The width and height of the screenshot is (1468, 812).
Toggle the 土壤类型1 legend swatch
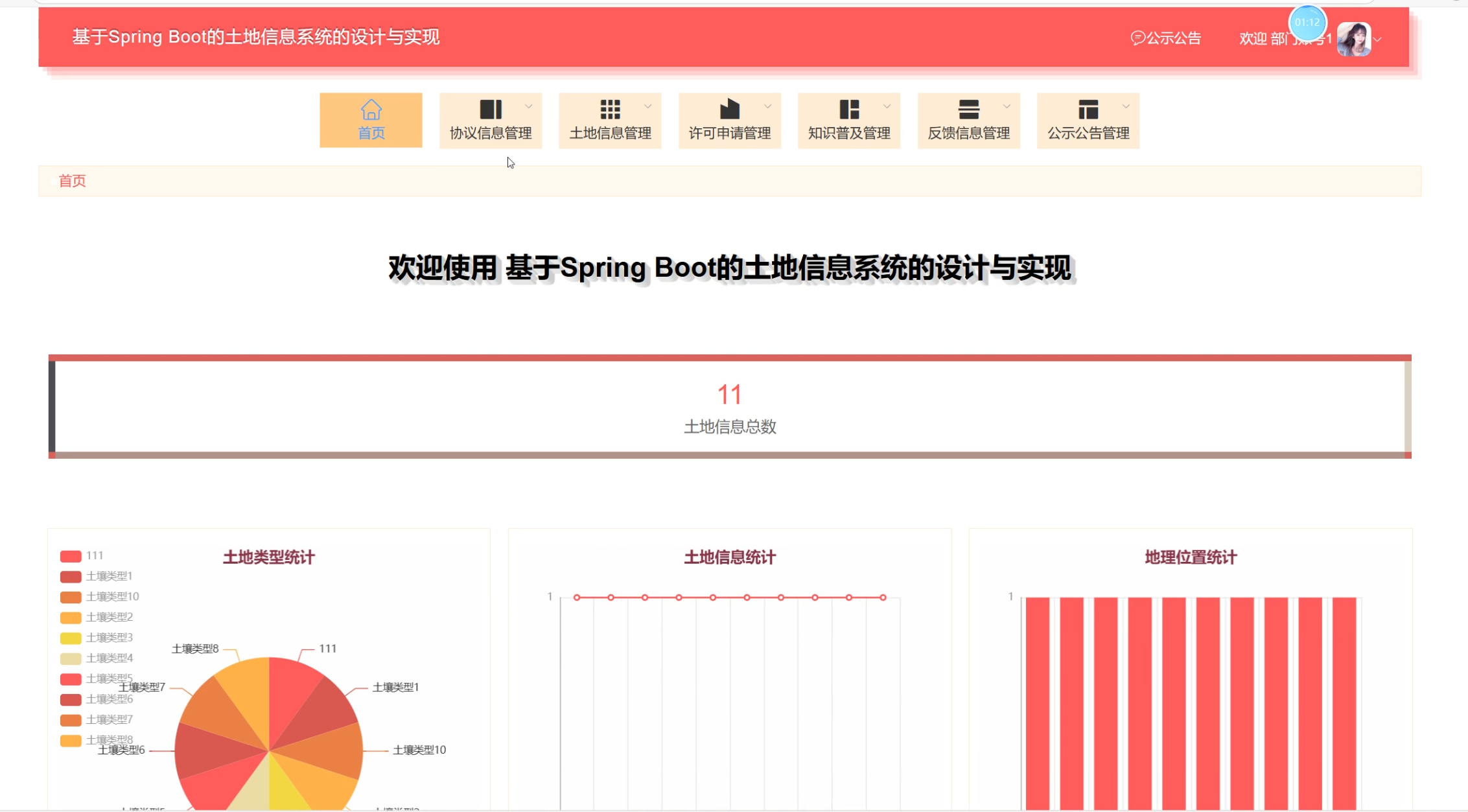coord(71,577)
